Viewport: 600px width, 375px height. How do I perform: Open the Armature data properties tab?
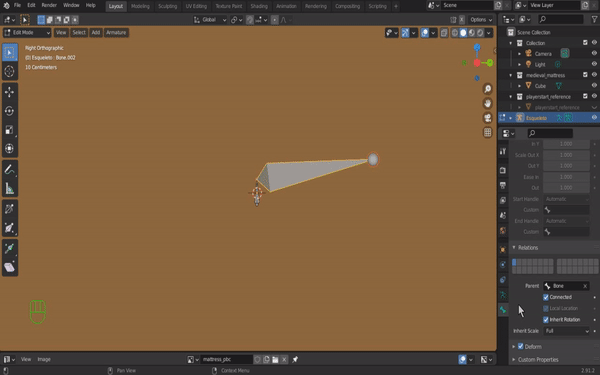click(503, 295)
